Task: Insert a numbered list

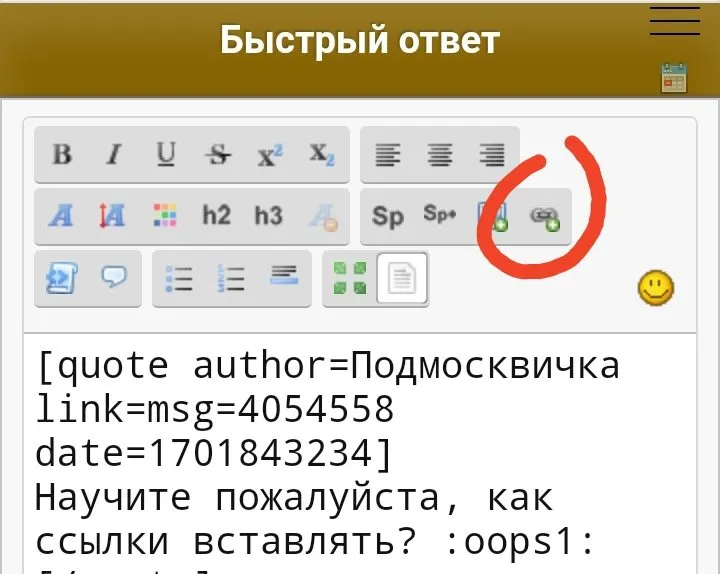Action: pos(231,278)
